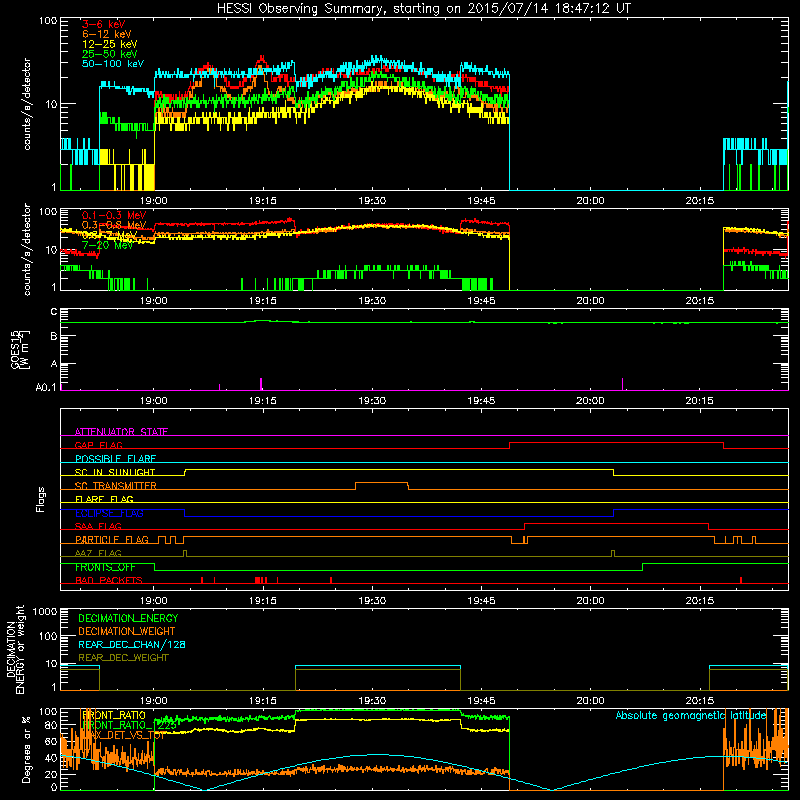Click the green FRONTS_OFF label
Image resolution: width=800 pixels, height=800 pixels.
pos(105,567)
